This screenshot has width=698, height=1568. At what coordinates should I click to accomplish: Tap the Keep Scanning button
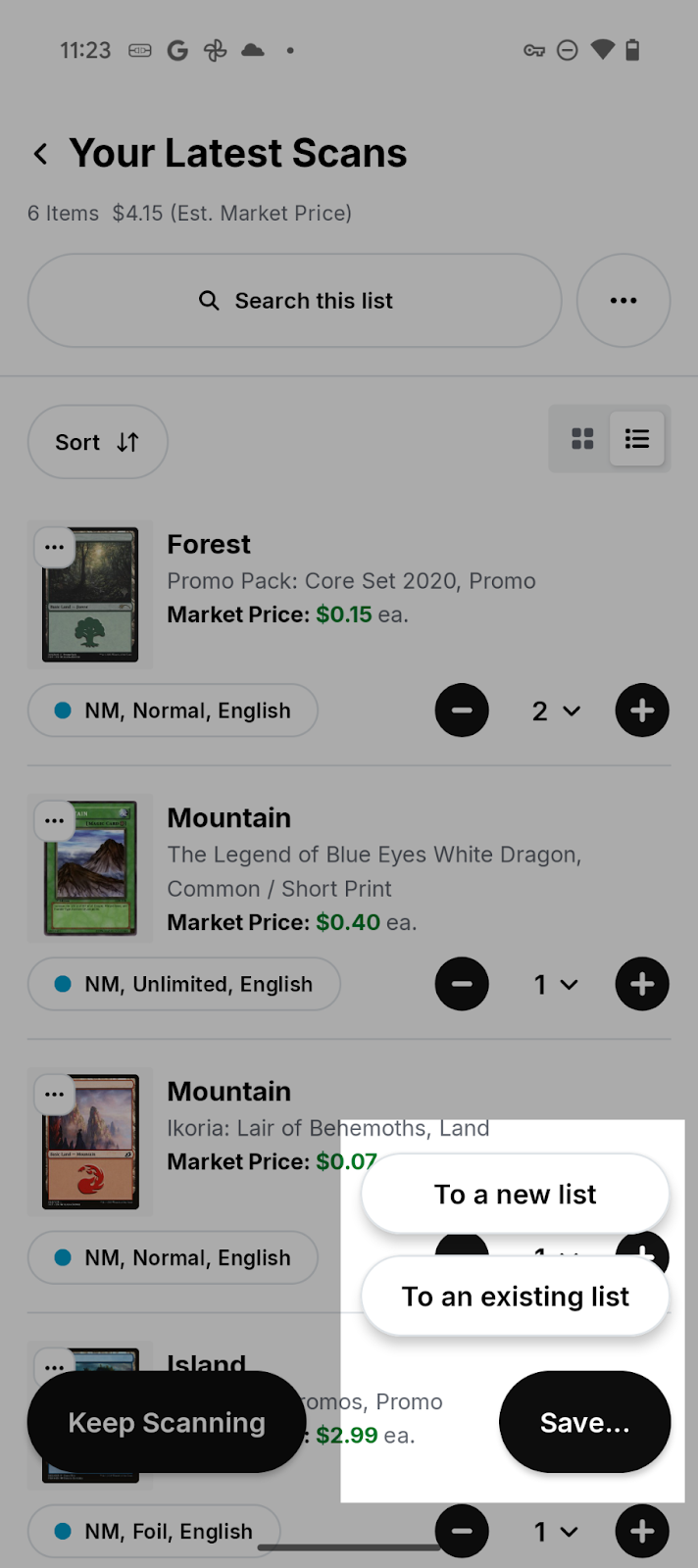[167, 1422]
